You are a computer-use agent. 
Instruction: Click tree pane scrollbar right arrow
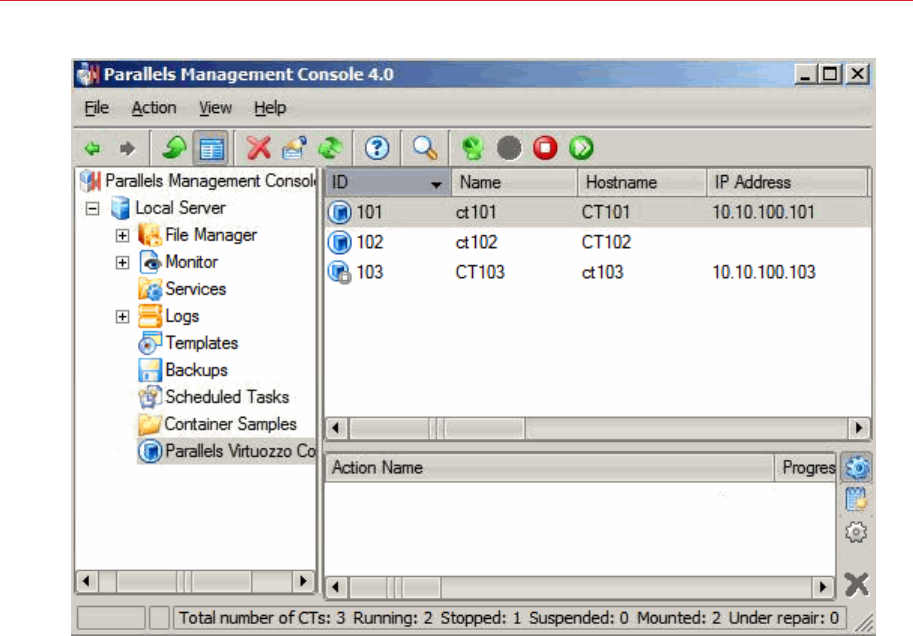303,581
